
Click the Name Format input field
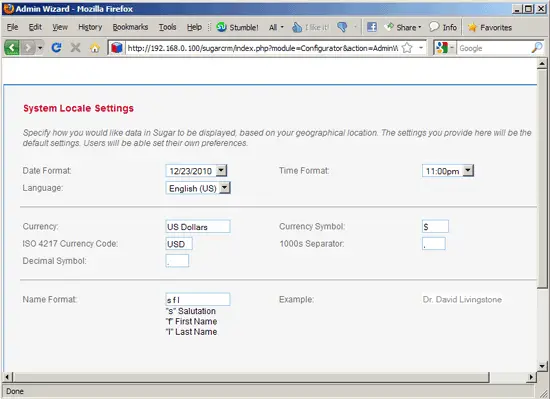coord(198,299)
